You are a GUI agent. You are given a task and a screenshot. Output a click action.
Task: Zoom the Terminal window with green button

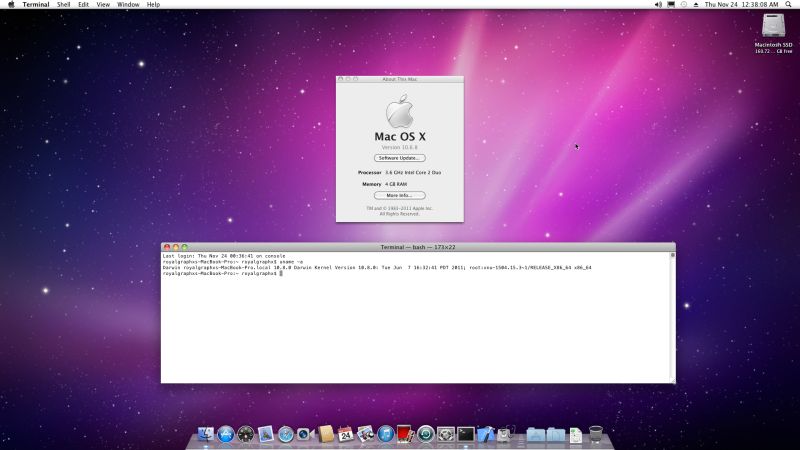coord(185,247)
